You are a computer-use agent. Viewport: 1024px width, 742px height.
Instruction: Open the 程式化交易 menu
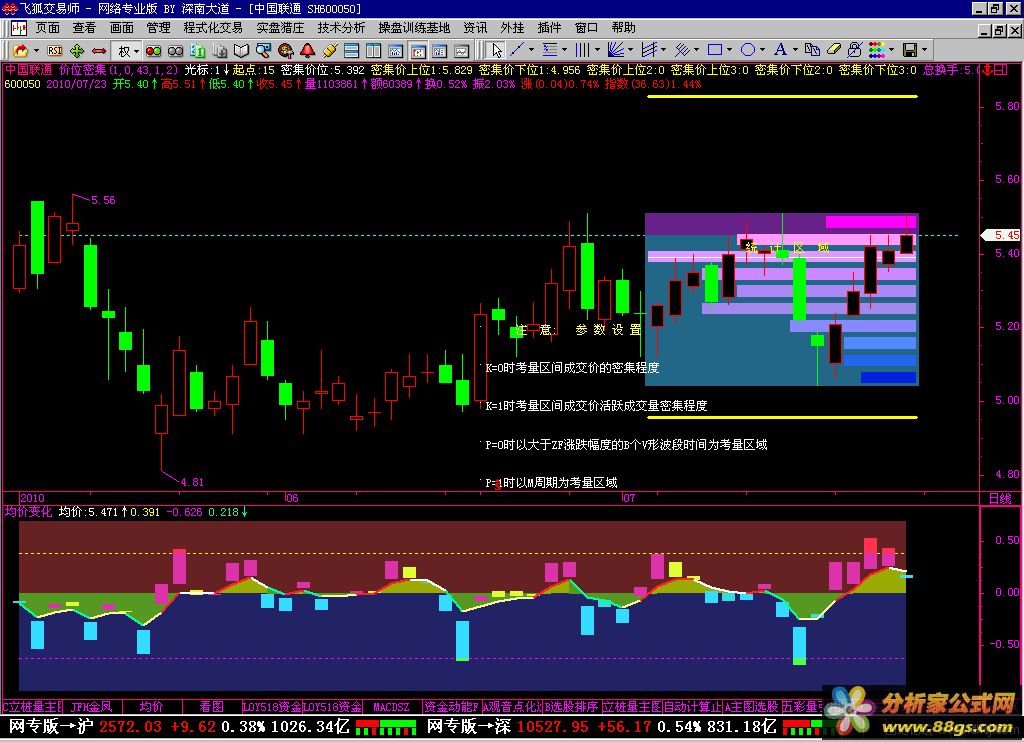[213, 28]
